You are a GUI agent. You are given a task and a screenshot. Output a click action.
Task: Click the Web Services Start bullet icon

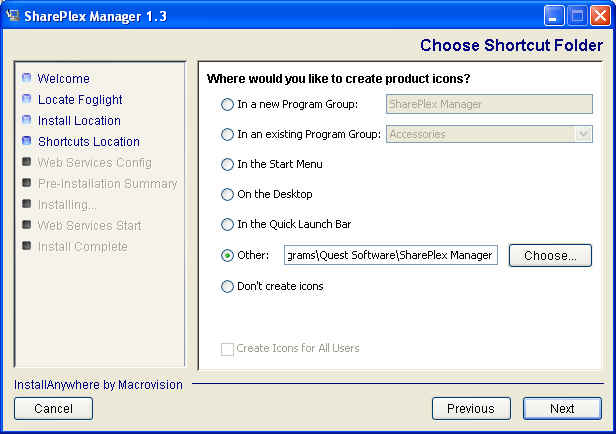pyautogui.click(x=27, y=225)
